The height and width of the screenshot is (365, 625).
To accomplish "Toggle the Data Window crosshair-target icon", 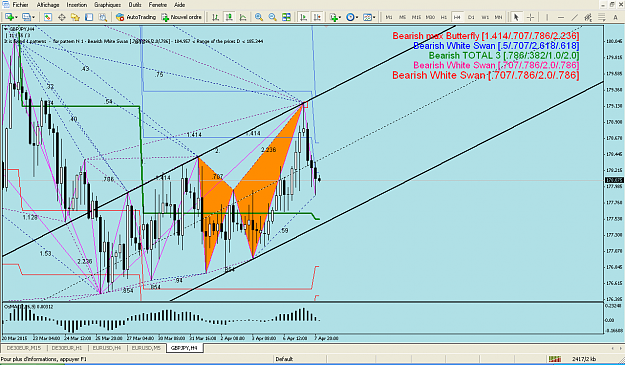I will 62,17.
